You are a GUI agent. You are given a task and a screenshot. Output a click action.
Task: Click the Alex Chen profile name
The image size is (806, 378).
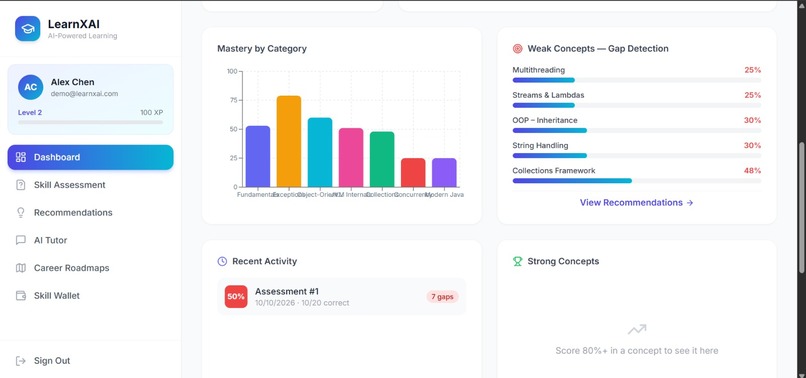(72, 82)
